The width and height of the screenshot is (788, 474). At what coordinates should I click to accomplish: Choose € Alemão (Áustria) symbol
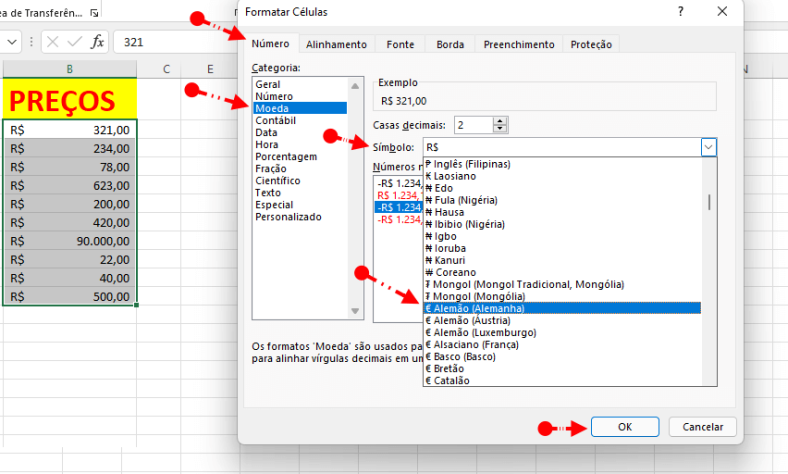562,320
